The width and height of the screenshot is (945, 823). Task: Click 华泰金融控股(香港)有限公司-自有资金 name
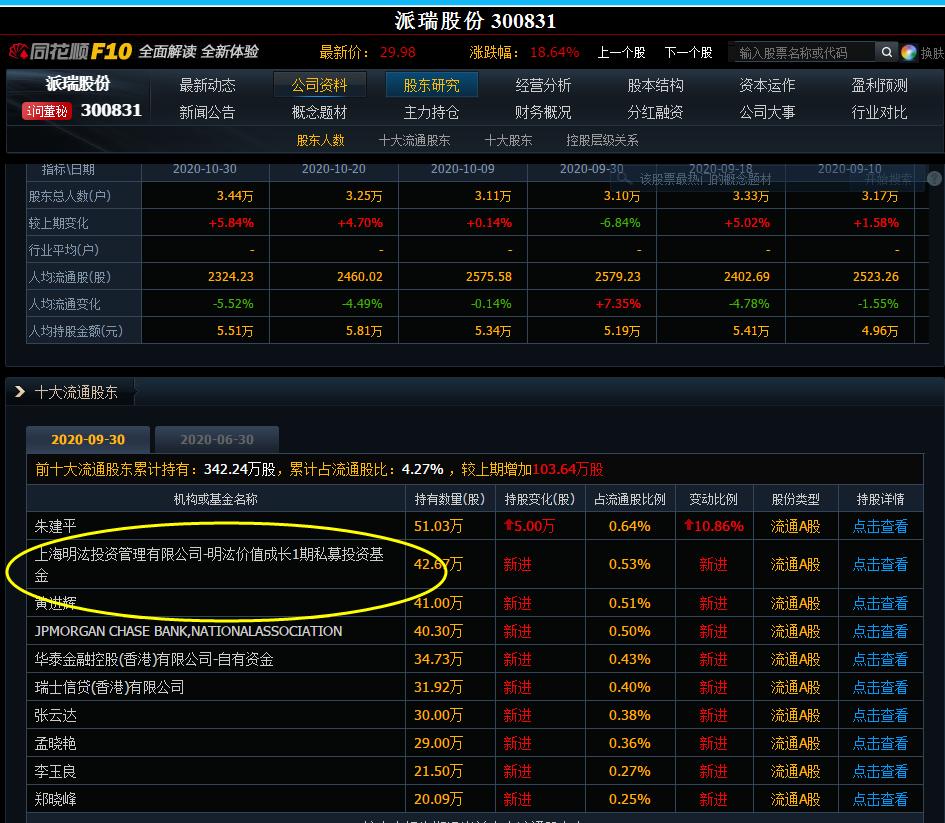[154, 659]
